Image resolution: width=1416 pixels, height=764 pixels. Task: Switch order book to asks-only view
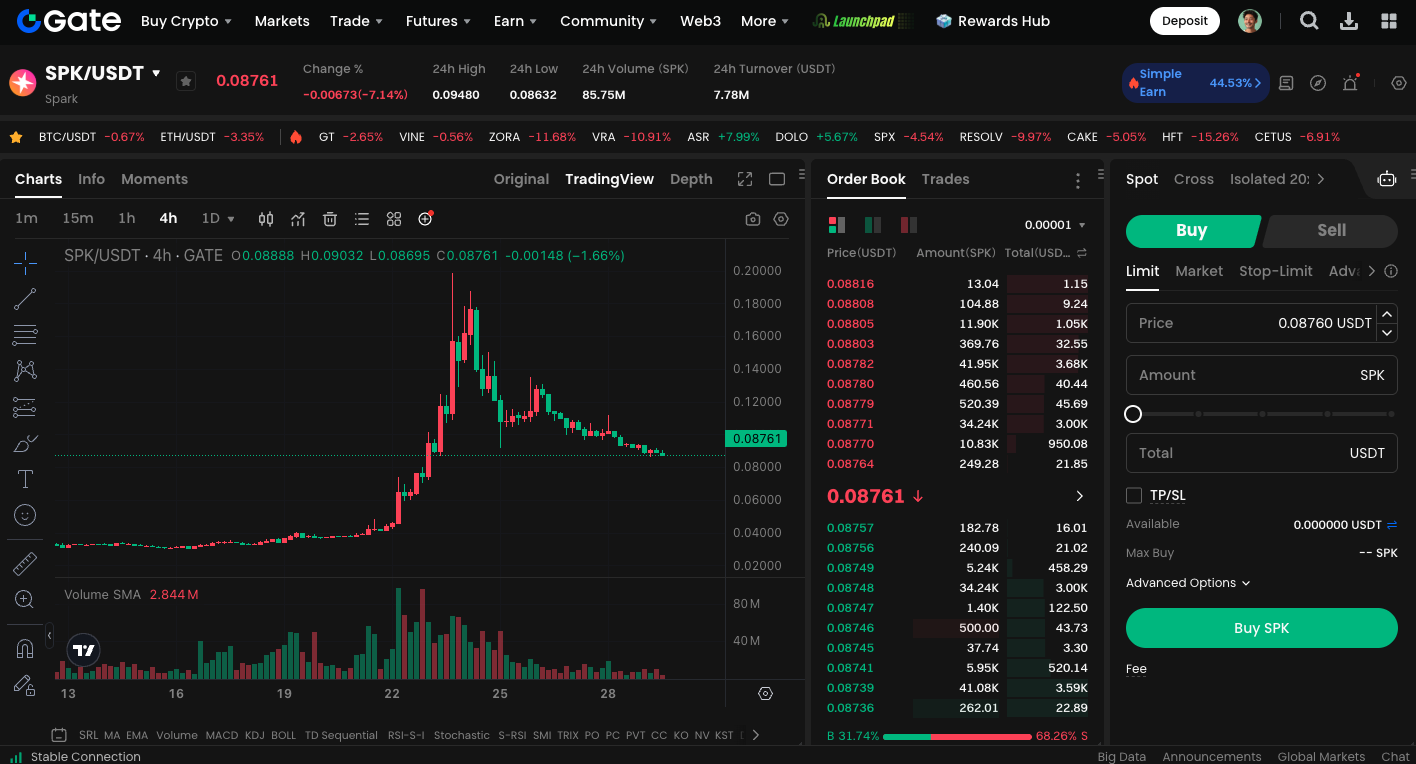[908, 225]
